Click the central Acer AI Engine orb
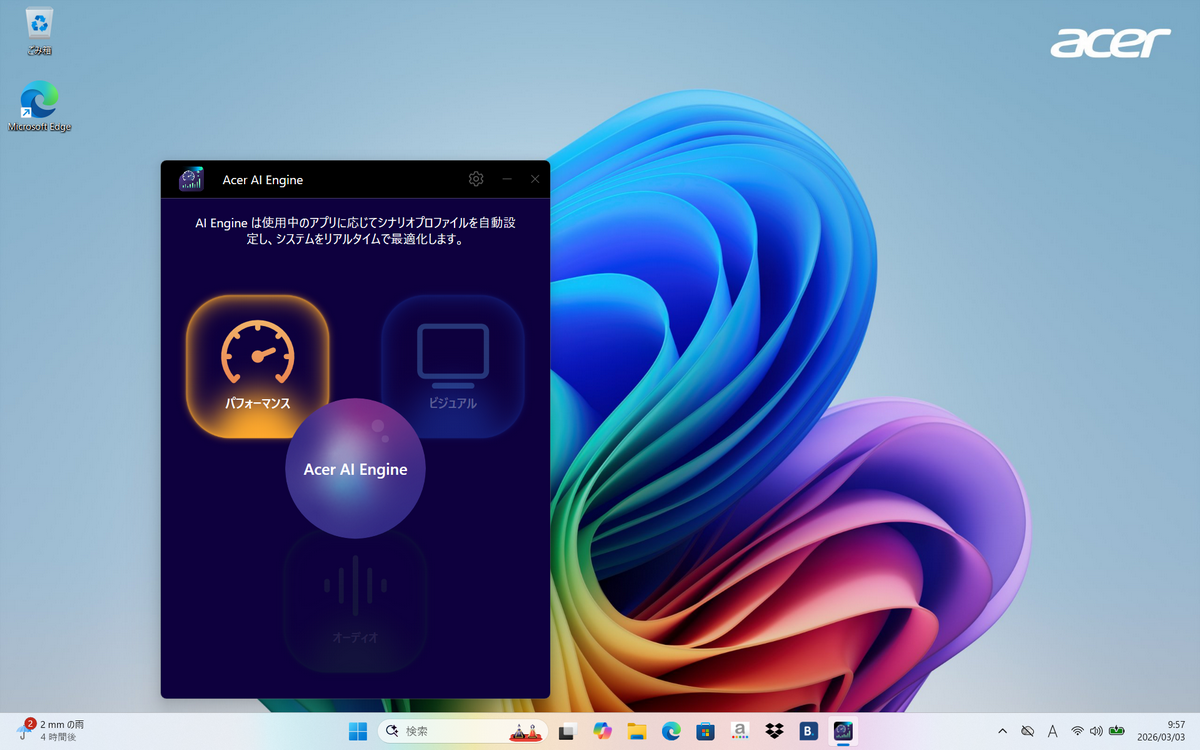Image resolution: width=1200 pixels, height=750 pixels. [355, 469]
